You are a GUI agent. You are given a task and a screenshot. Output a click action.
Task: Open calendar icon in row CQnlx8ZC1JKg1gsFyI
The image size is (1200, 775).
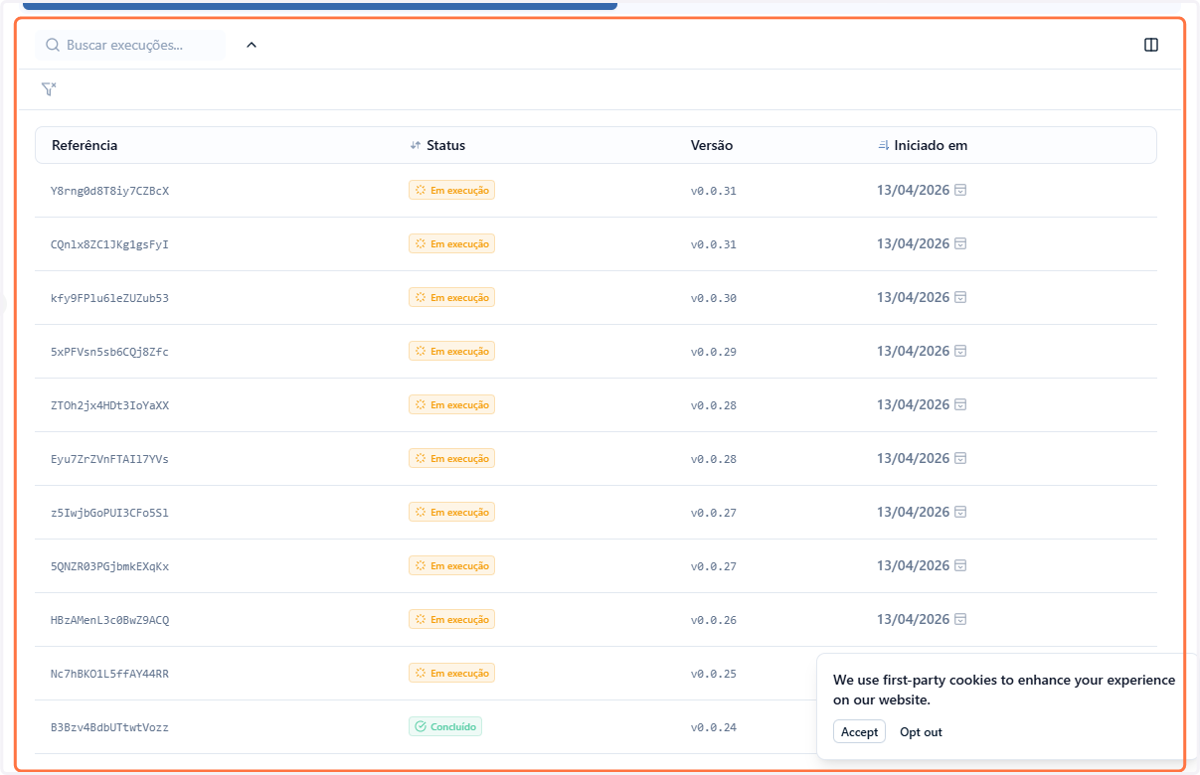pyautogui.click(x=961, y=244)
